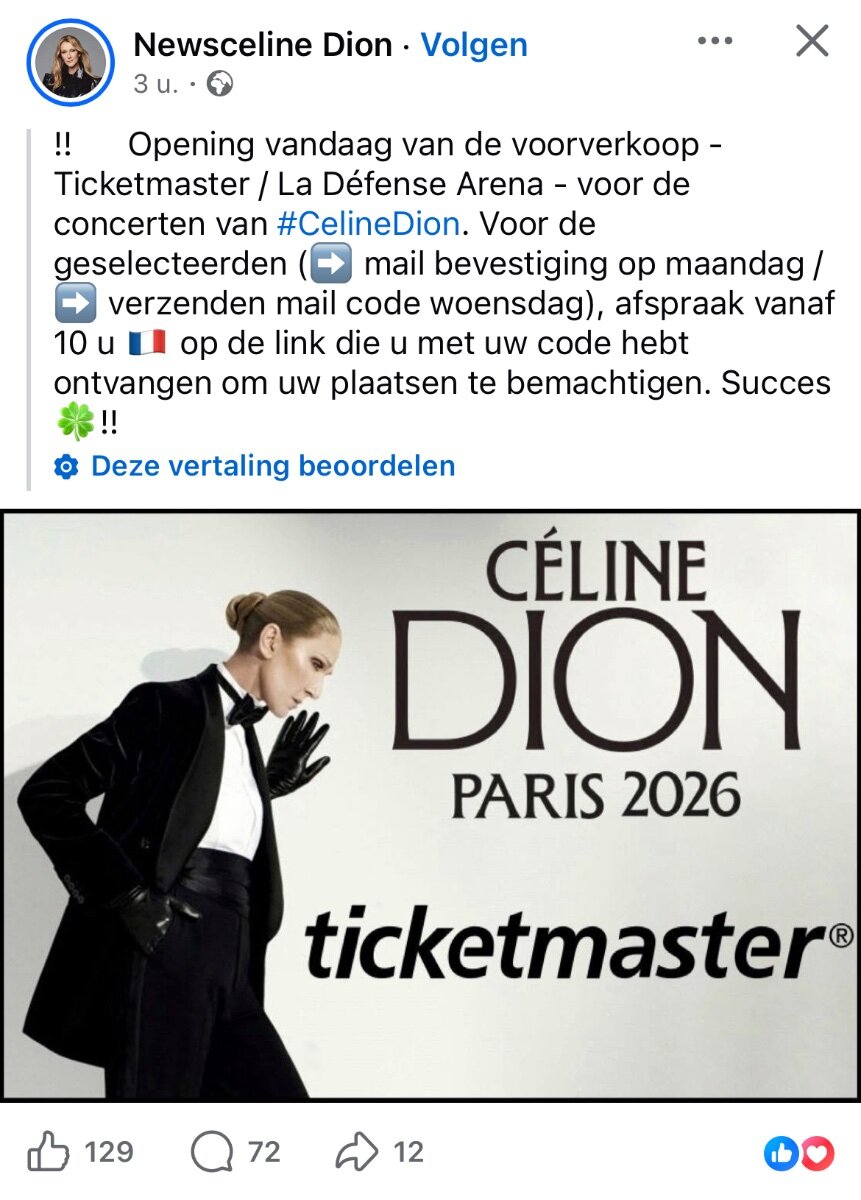Viewport: 861px width, 1200px height.
Task: Open the three-dot post options menu
Action: pyautogui.click(x=715, y=41)
